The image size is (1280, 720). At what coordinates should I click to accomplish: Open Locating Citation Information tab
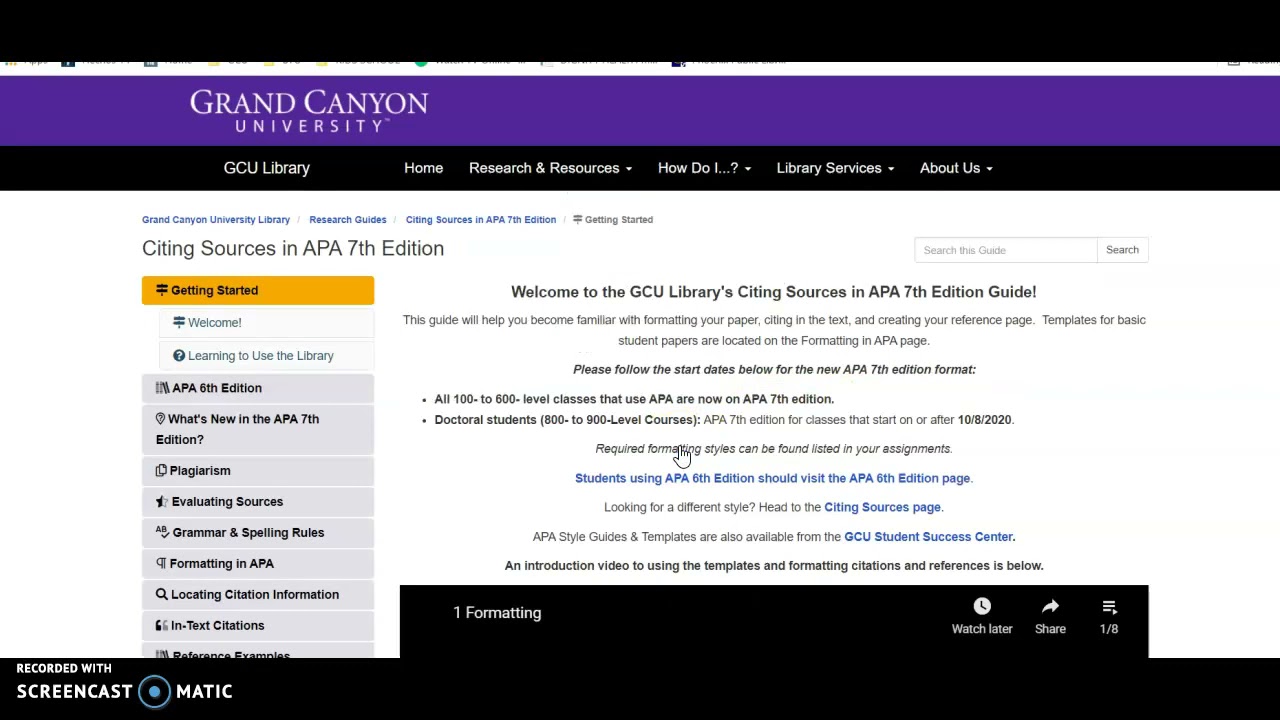click(258, 594)
